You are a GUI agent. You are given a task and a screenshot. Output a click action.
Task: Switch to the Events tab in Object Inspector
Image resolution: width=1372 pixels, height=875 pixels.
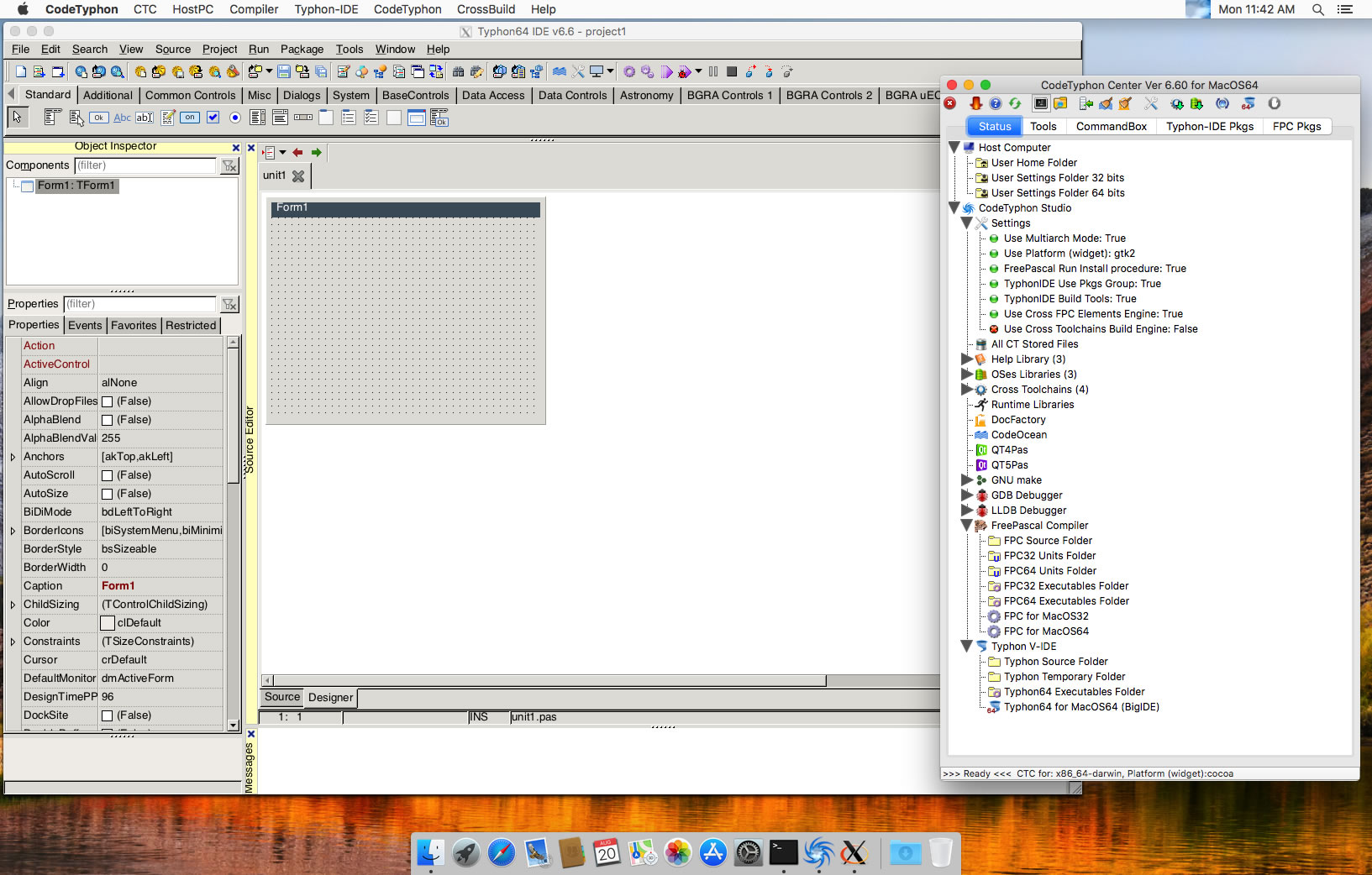point(85,325)
